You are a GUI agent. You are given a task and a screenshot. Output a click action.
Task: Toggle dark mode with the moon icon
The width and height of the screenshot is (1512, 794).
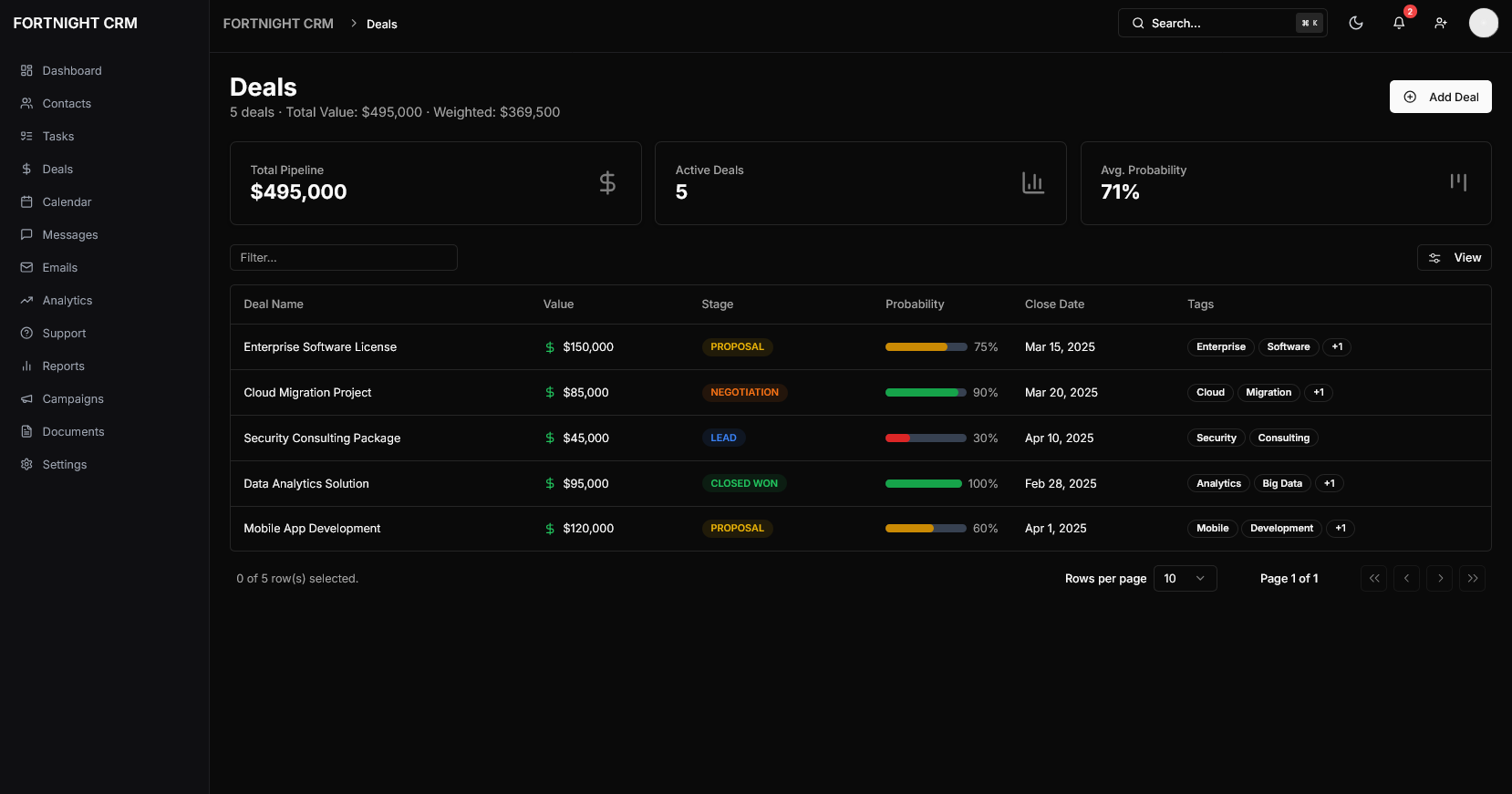1356,23
